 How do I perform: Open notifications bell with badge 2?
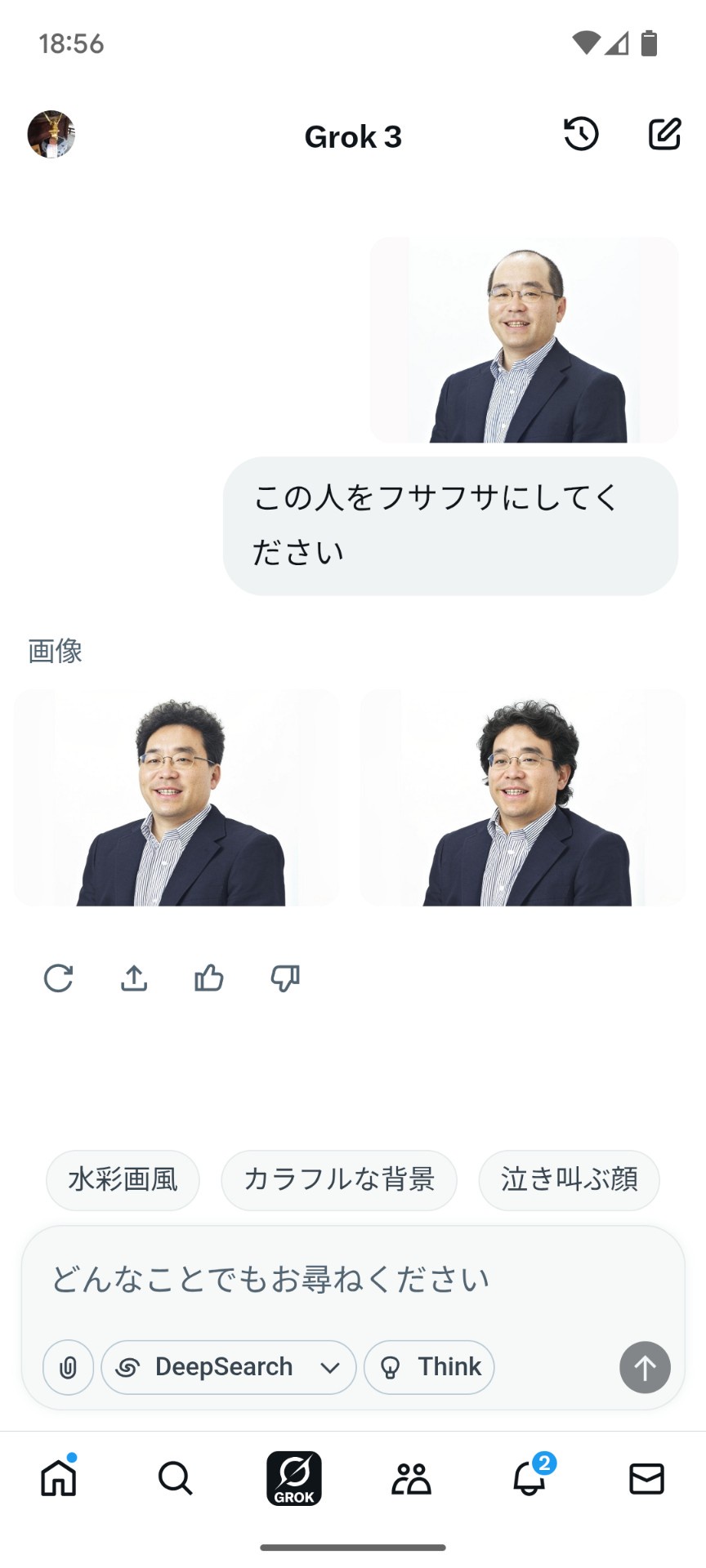[x=530, y=1476]
